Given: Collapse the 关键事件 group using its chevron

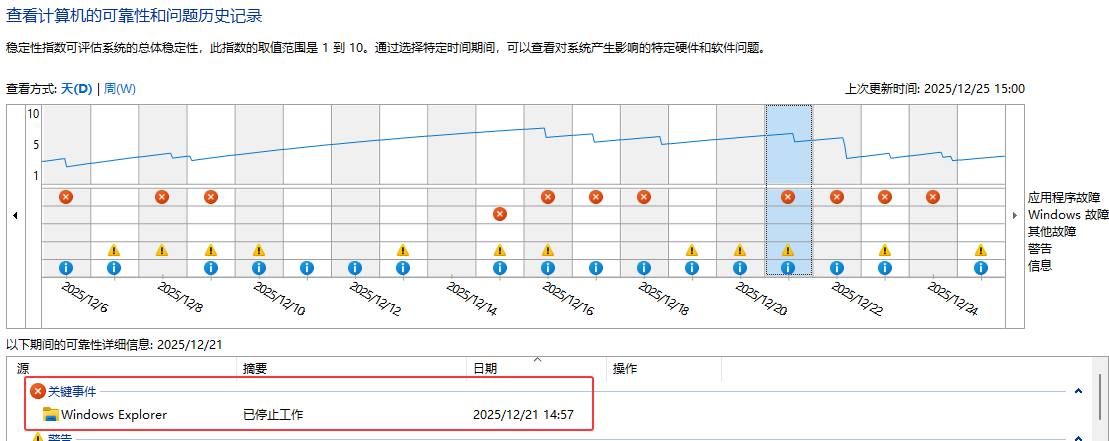Looking at the screenshot, I should pos(1078,392).
